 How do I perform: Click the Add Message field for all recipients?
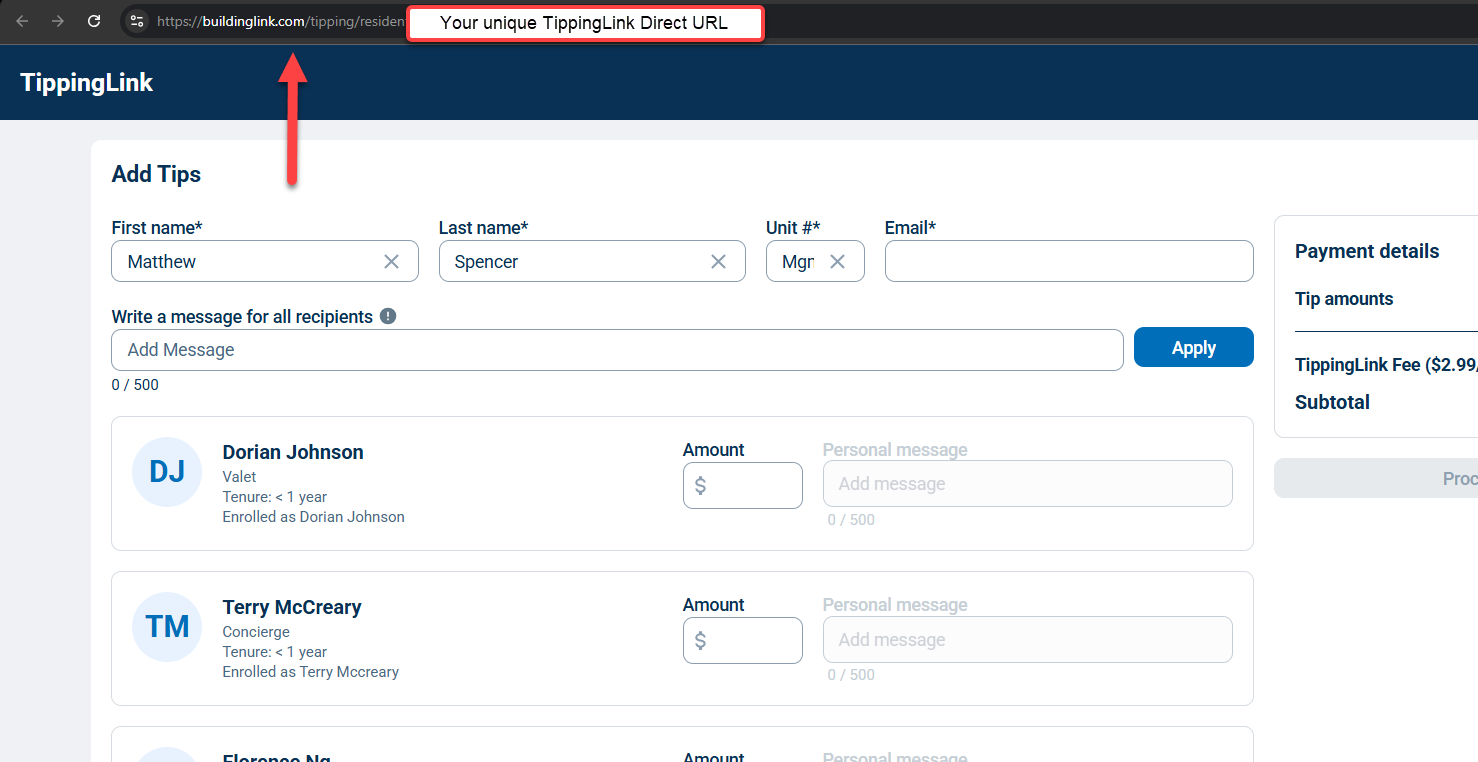(617, 350)
